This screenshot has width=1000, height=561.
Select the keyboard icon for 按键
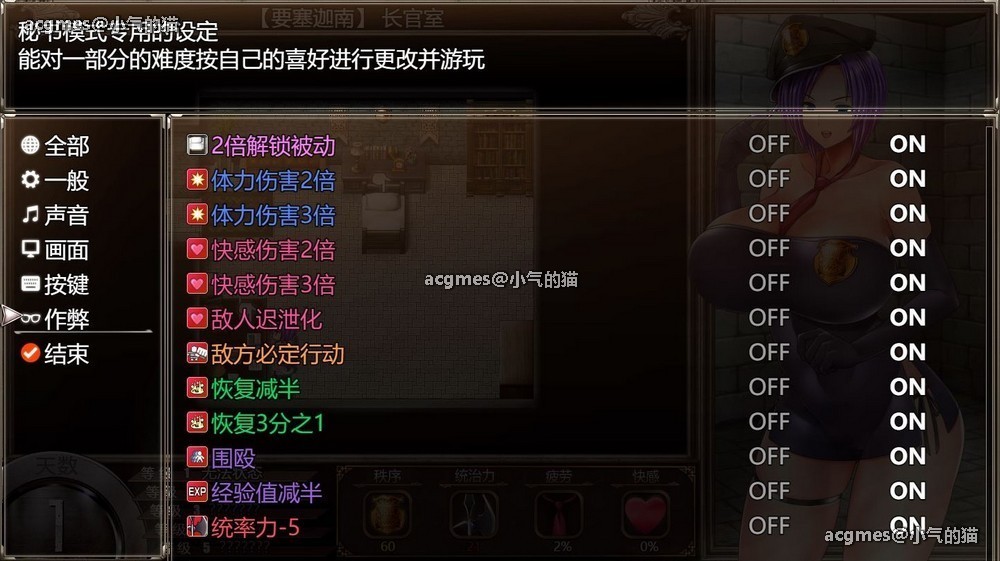pyautogui.click(x=30, y=284)
